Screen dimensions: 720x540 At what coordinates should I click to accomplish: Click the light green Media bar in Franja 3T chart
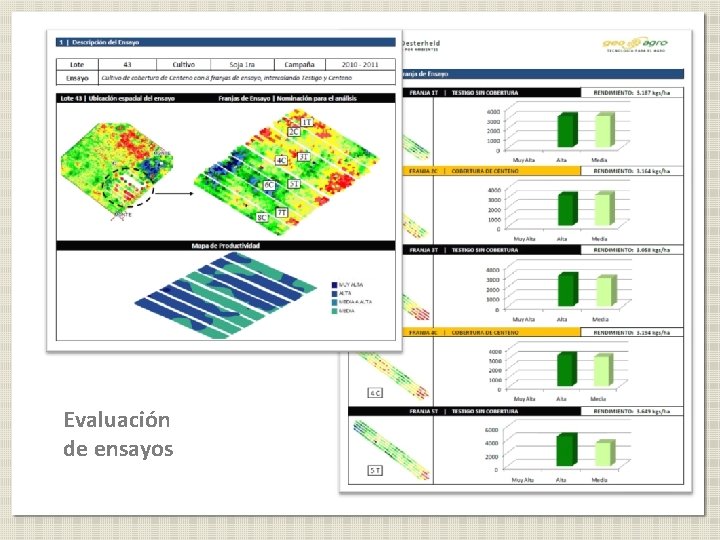click(606, 291)
